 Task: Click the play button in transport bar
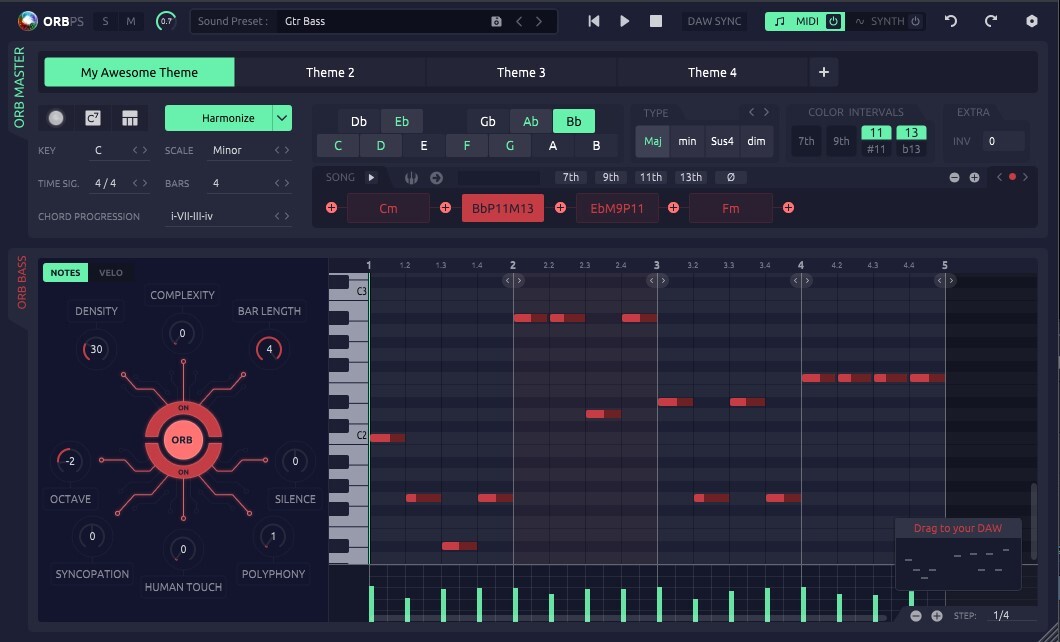click(625, 21)
